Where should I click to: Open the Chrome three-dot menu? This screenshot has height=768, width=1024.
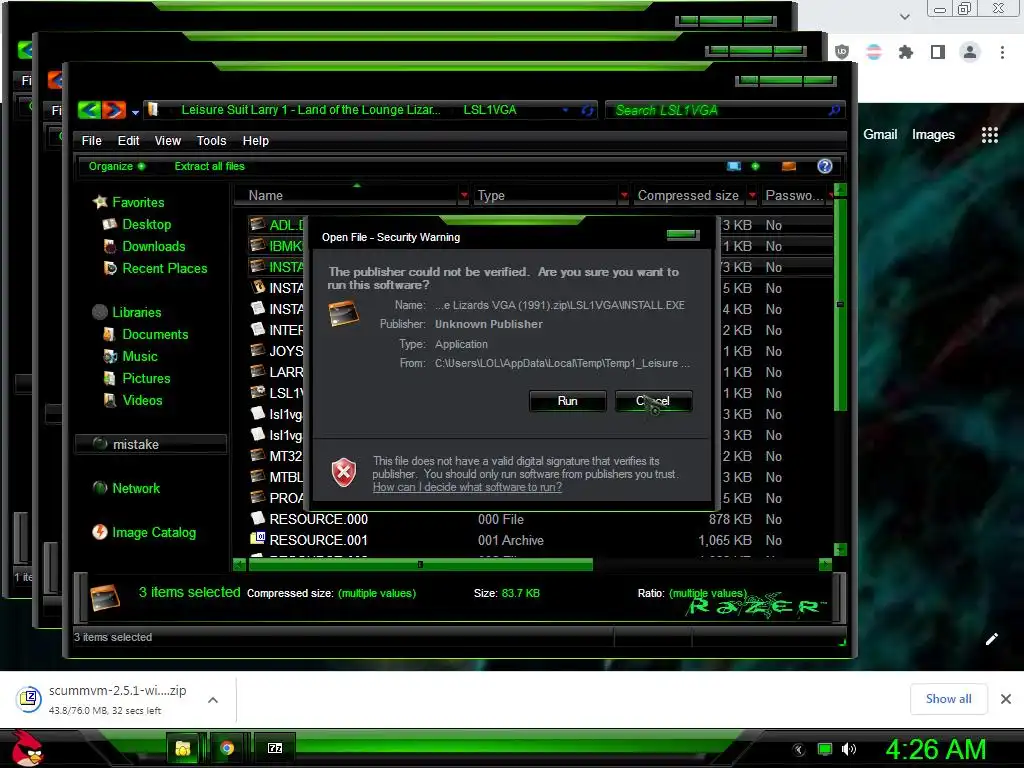tap(1002, 52)
